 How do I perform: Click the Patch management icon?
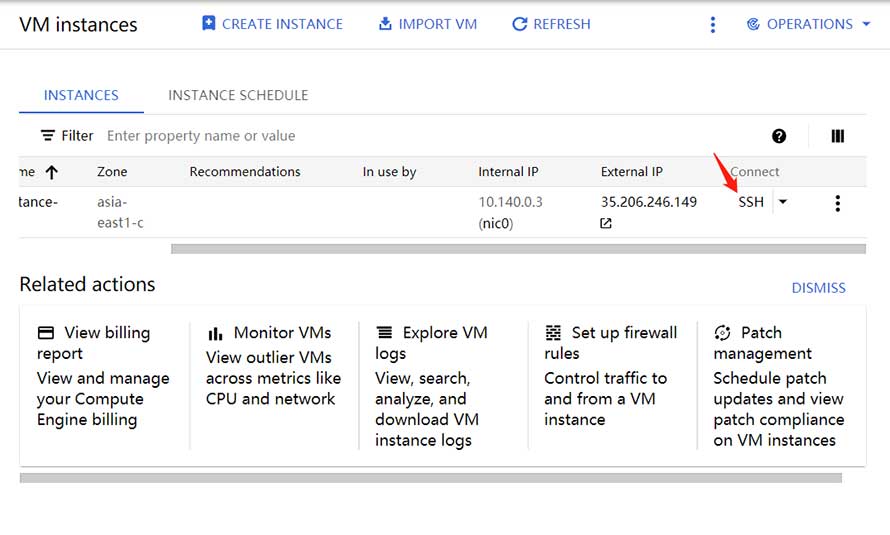click(x=722, y=332)
